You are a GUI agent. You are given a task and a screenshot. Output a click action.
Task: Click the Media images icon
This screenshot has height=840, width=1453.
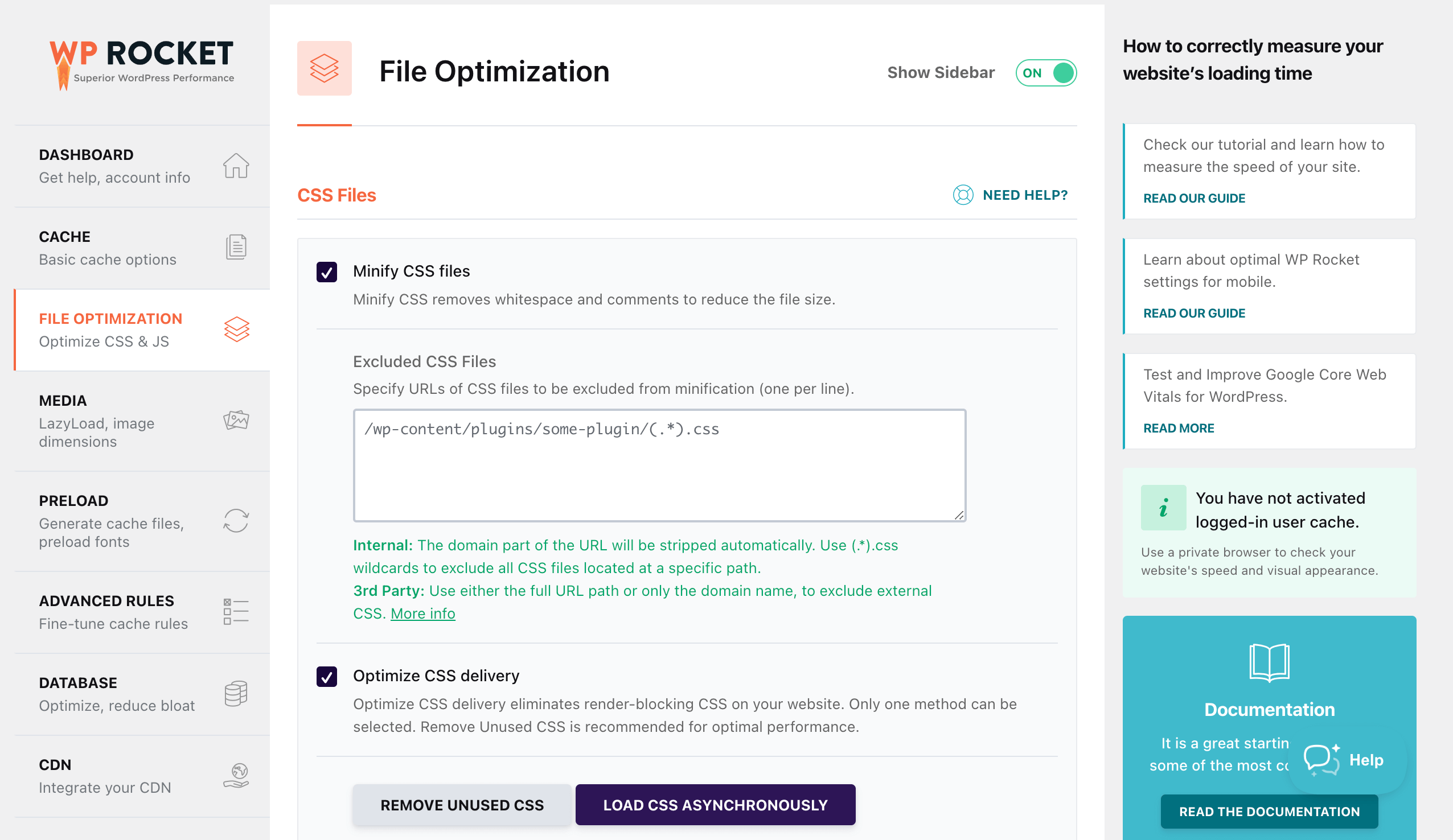point(236,421)
